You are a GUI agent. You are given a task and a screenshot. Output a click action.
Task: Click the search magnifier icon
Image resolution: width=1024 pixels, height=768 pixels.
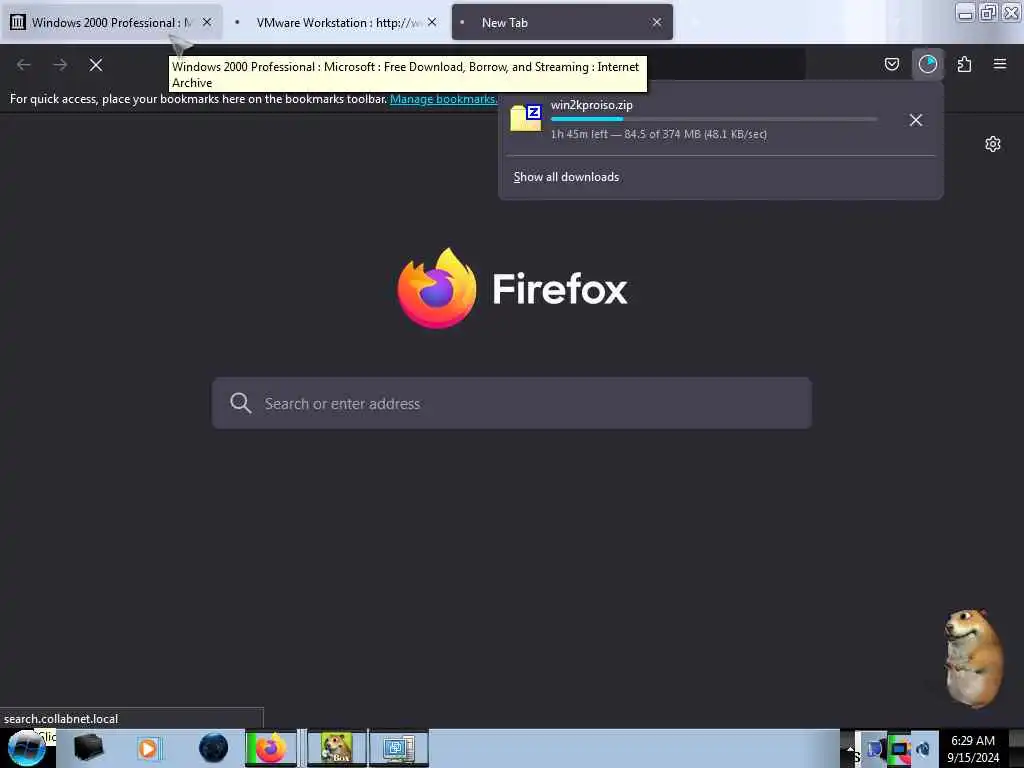coord(240,403)
